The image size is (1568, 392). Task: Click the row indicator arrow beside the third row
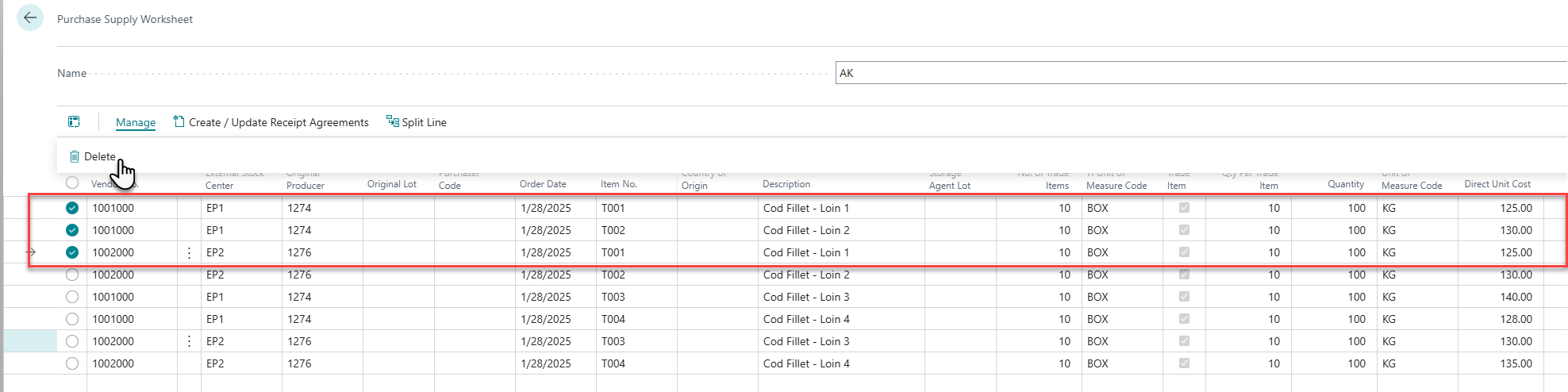(x=31, y=252)
